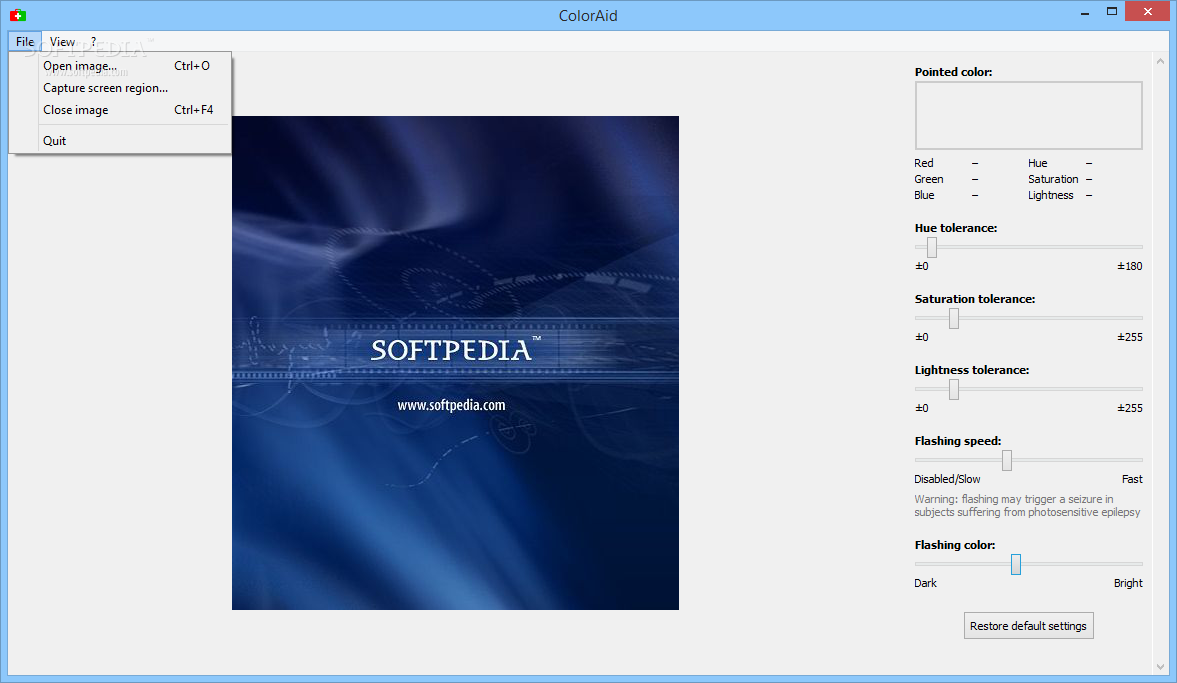Click the Hue tolerance slider thumb
Image resolution: width=1177 pixels, height=683 pixels.
[932, 247]
